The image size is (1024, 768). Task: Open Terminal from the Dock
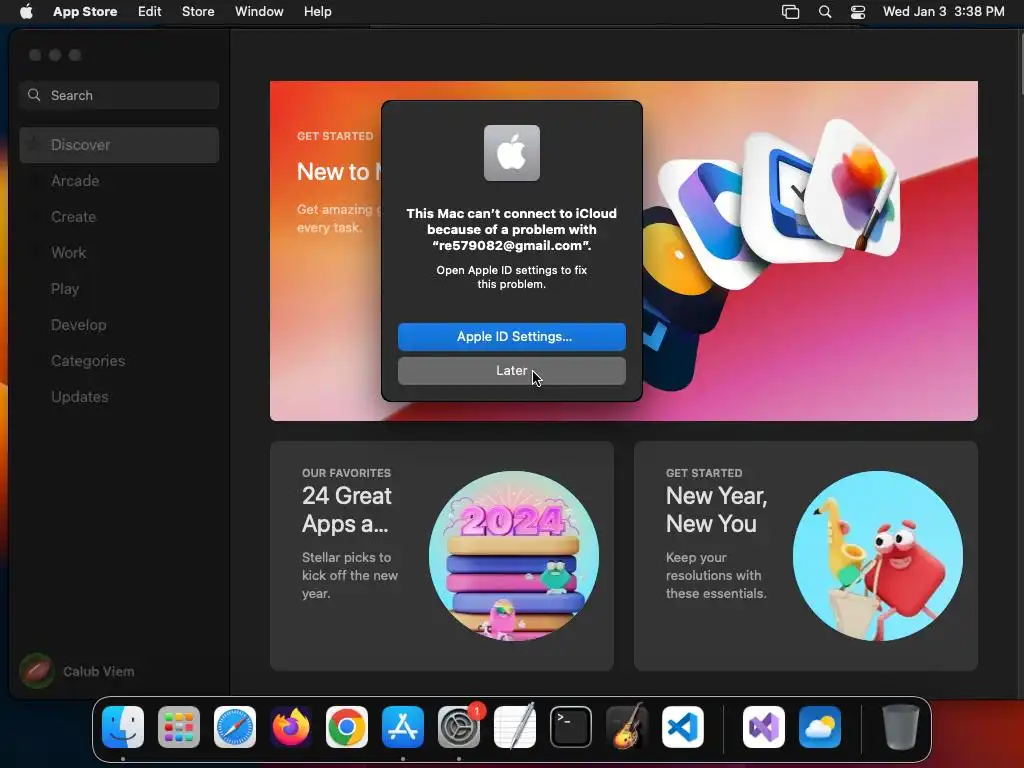[x=571, y=727]
